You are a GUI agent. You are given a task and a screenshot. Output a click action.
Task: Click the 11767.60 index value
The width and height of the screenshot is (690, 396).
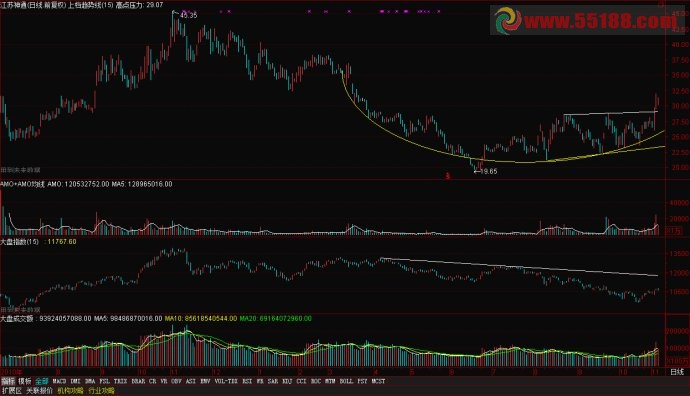62,242
